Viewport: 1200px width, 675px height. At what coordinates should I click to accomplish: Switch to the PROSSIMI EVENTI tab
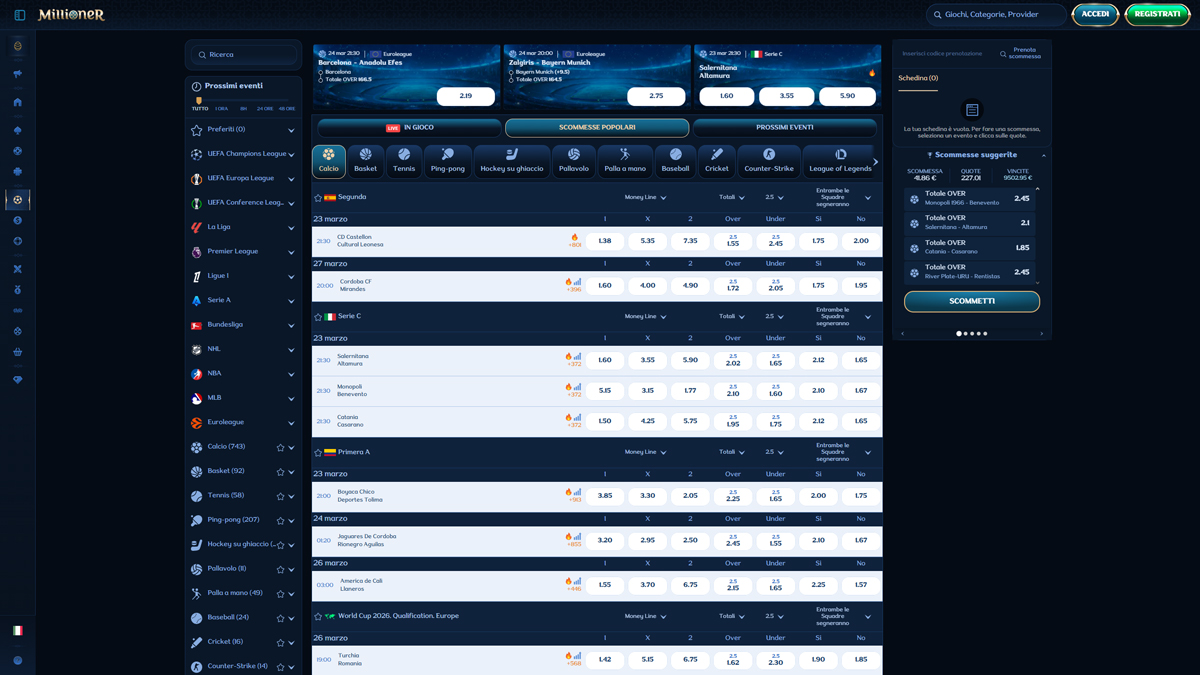point(784,128)
